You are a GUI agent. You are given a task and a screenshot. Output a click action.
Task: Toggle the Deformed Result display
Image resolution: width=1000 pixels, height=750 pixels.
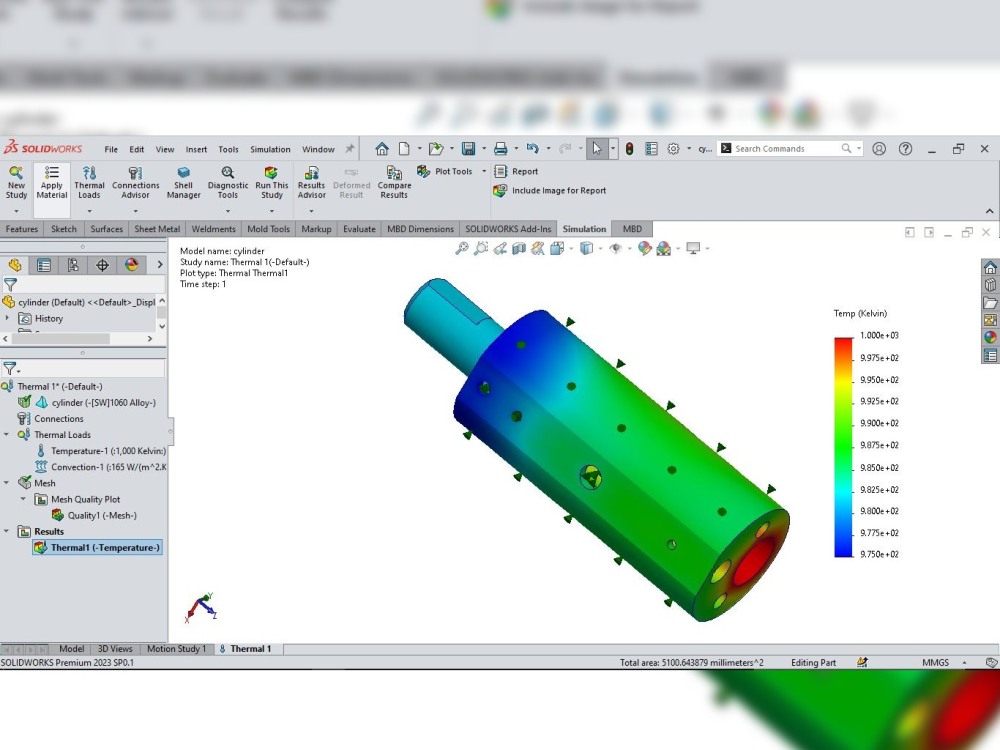click(351, 184)
